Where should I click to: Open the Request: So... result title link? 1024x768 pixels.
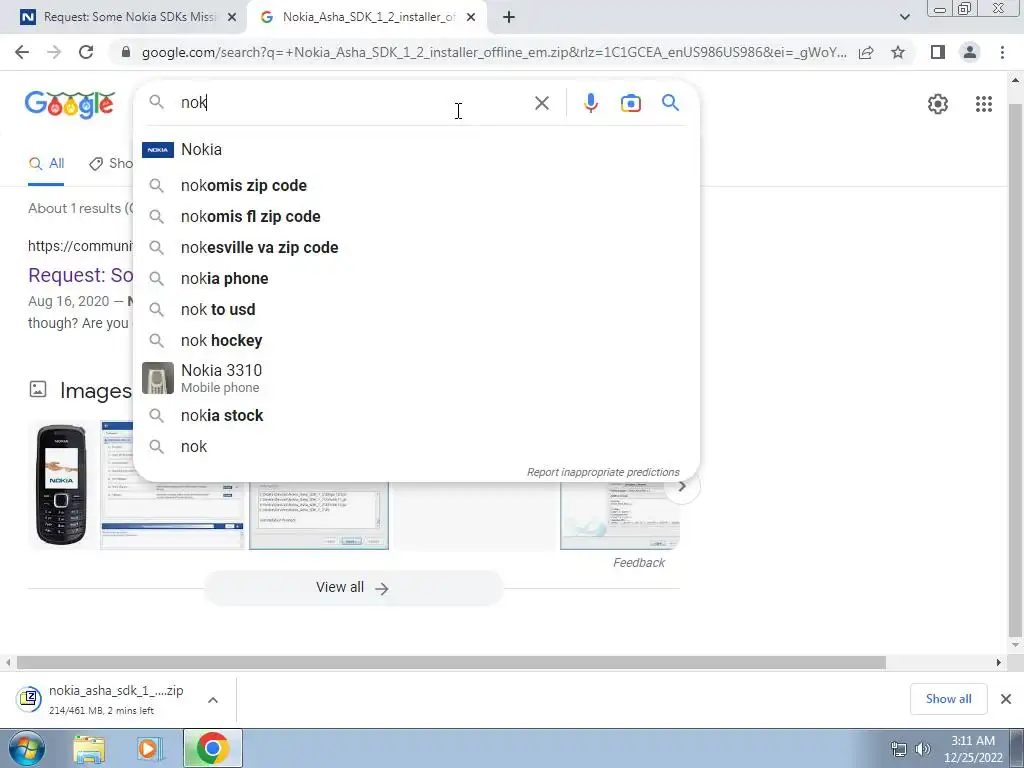[x=80, y=275]
